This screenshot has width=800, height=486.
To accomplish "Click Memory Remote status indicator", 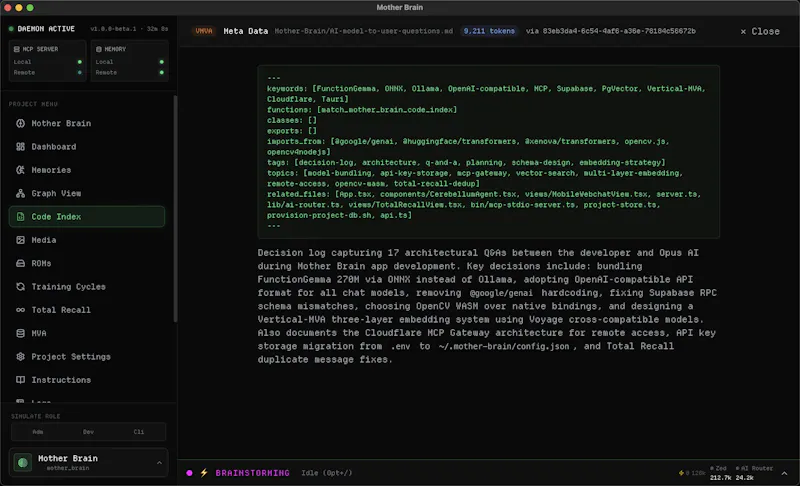I will pyautogui.click(x=162, y=73).
